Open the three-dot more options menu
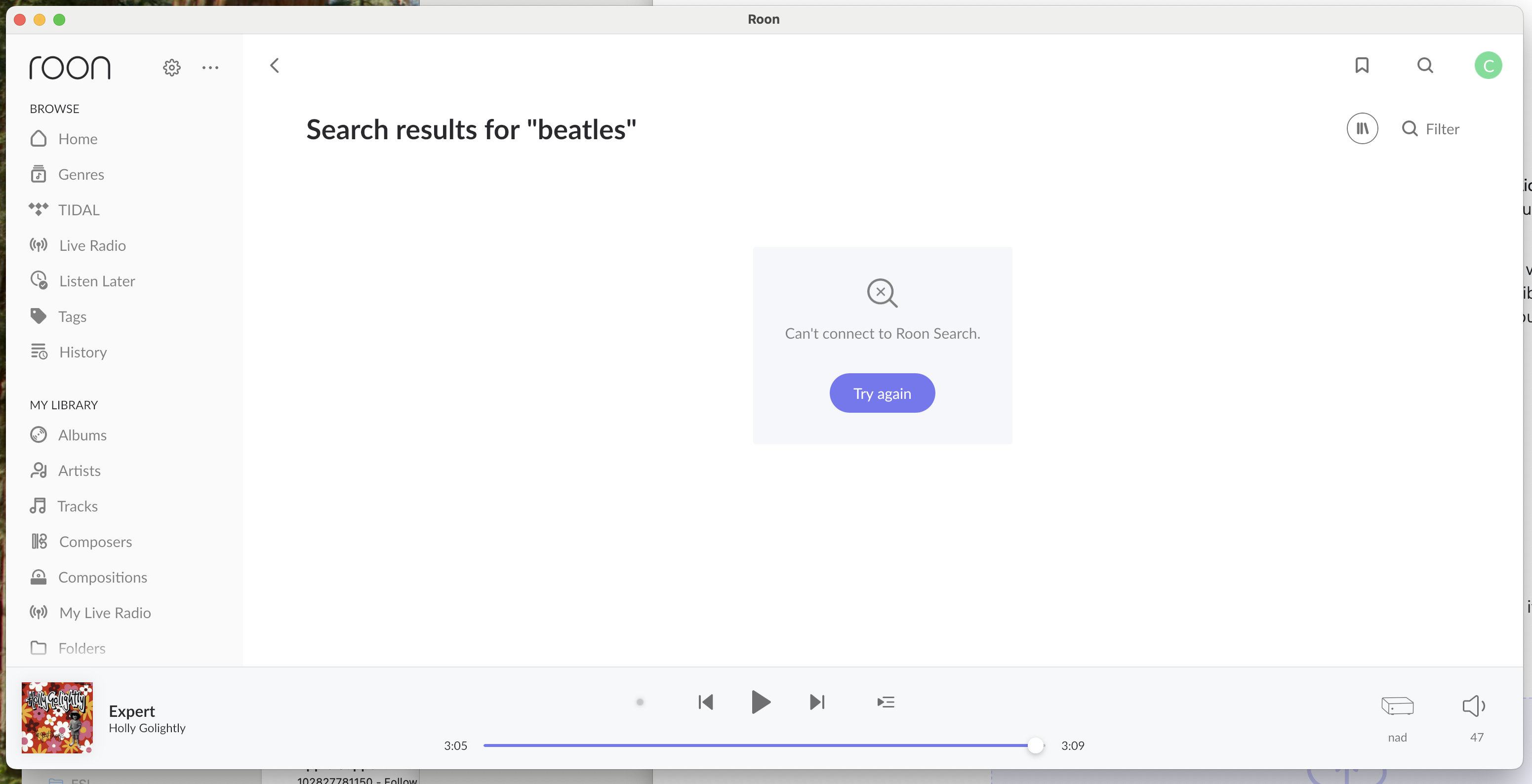This screenshot has width=1532, height=784. [210, 67]
